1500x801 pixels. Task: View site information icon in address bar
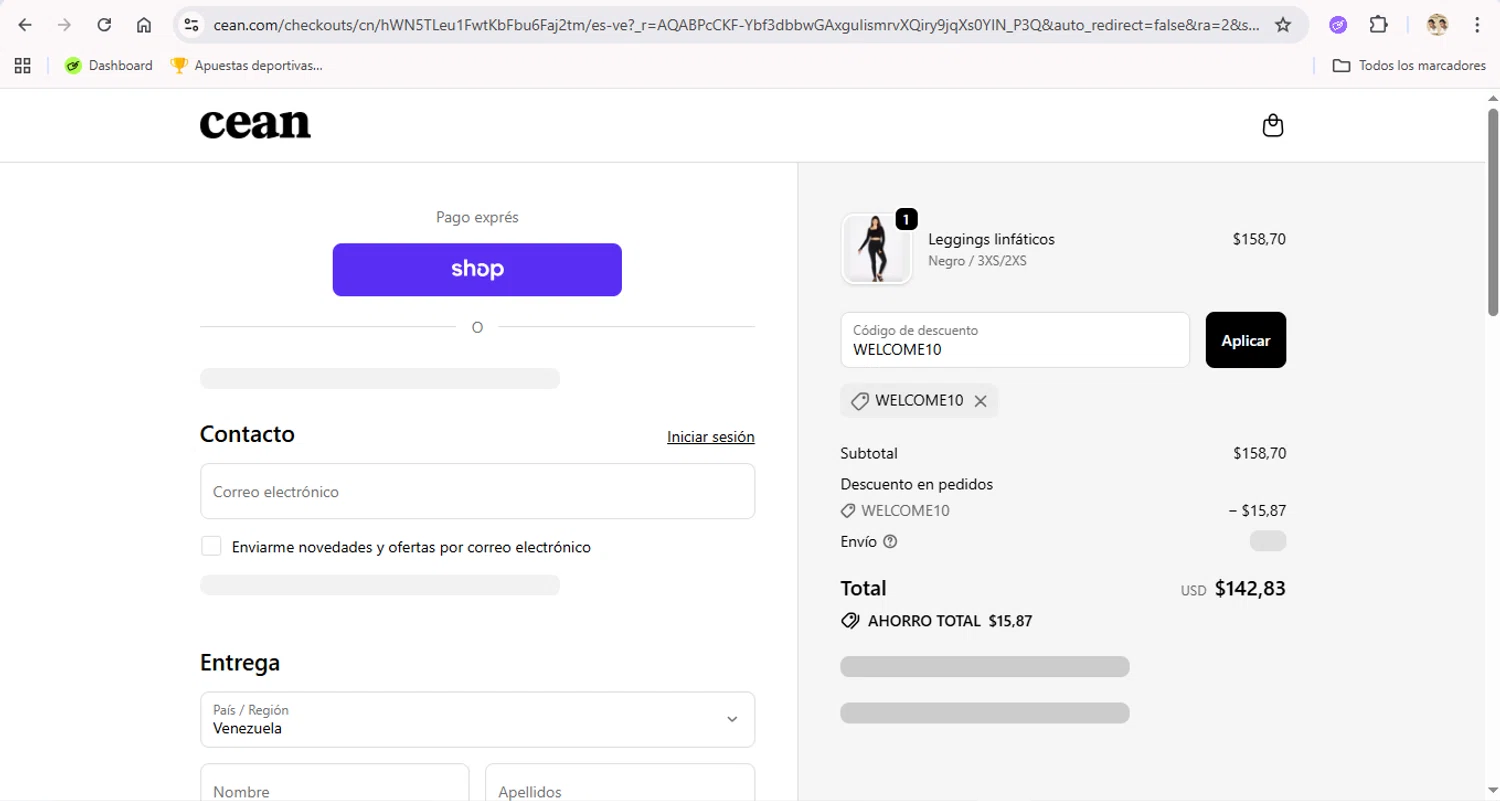pyautogui.click(x=192, y=25)
